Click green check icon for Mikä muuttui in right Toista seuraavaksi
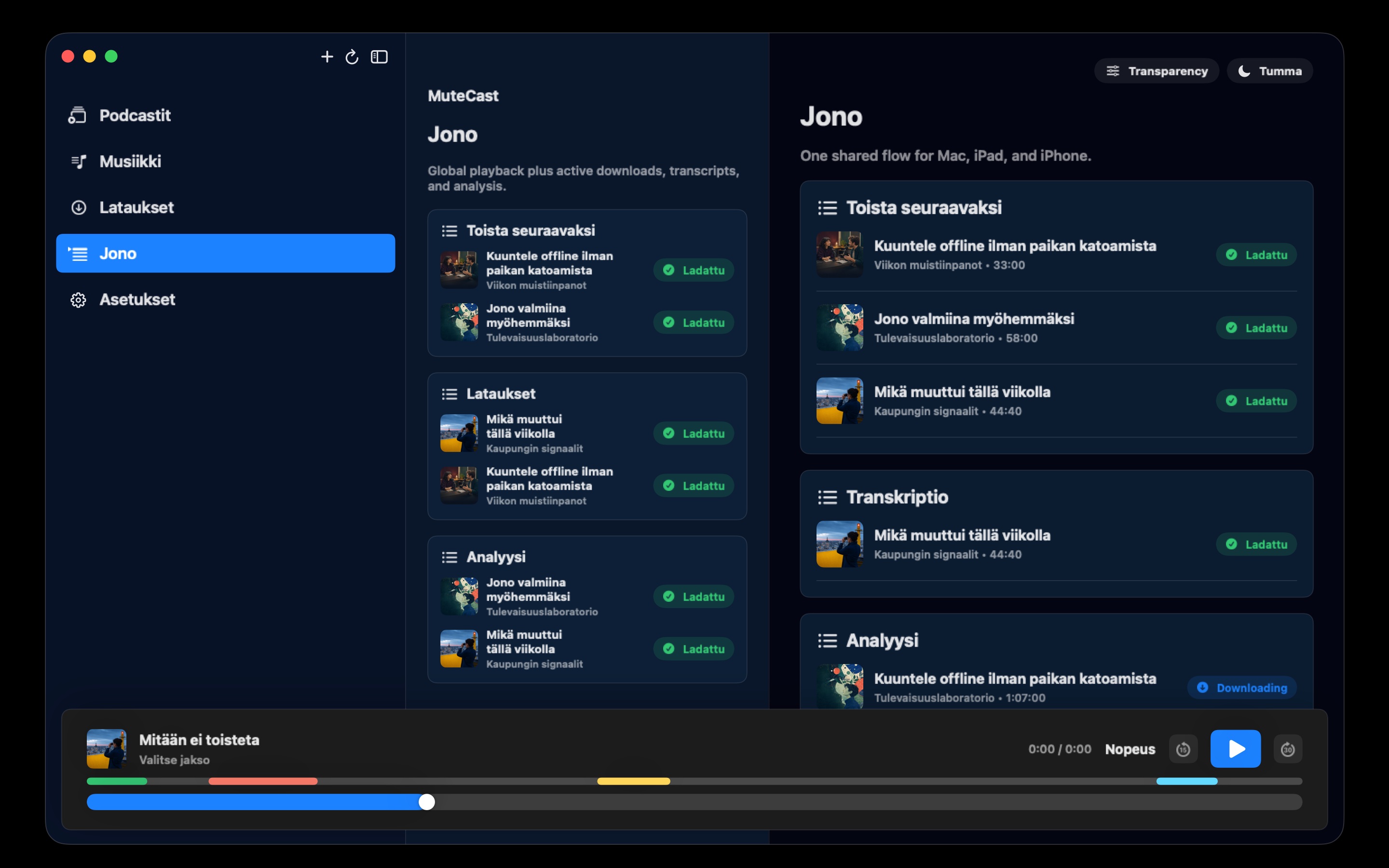This screenshot has height=868, width=1389. [1231, 401]
